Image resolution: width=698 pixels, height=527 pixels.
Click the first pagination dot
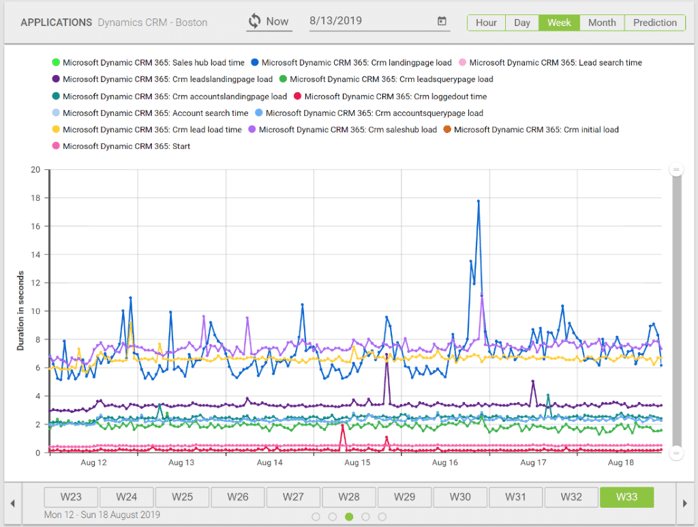316,517
